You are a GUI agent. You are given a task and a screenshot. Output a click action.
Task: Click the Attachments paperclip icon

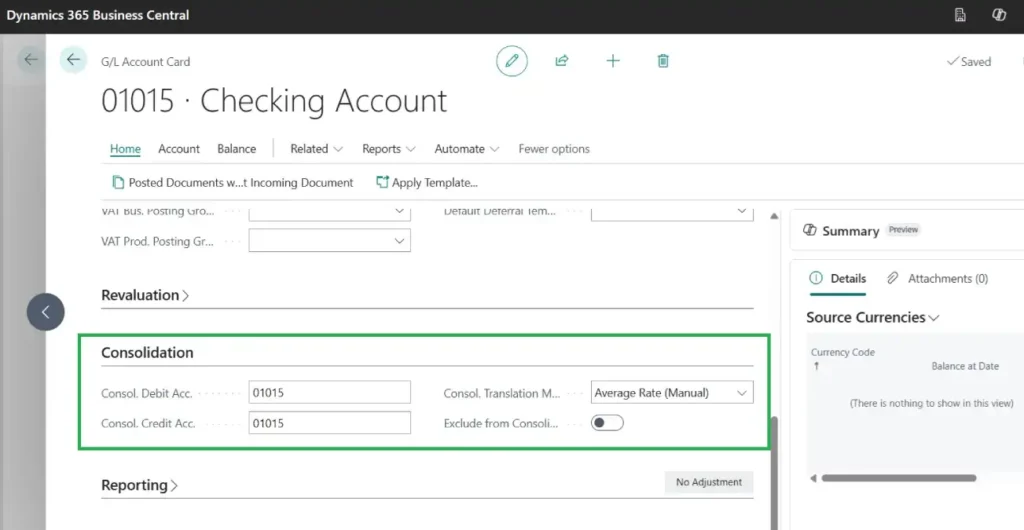(893, 278)
